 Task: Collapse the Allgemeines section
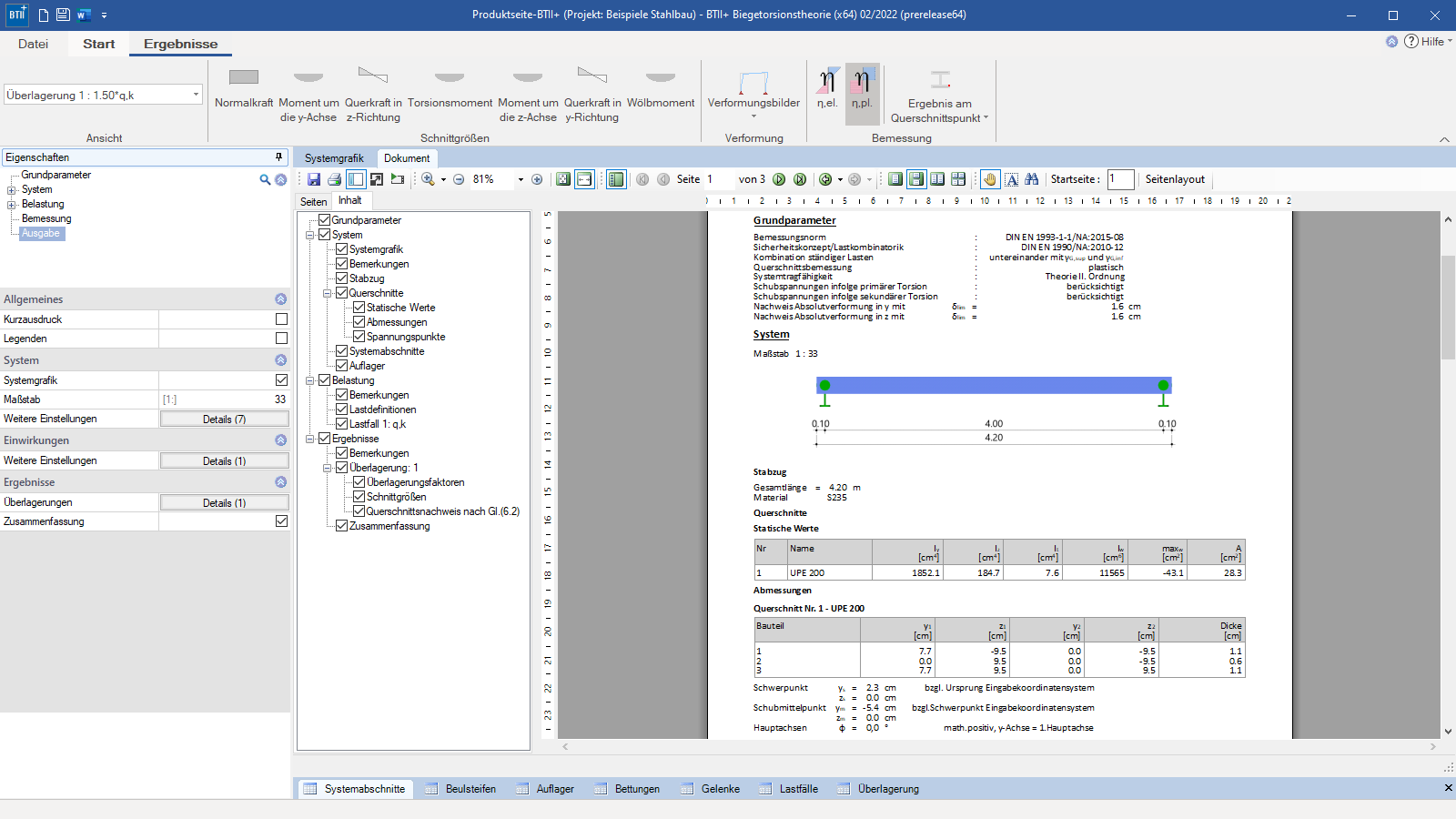pos(280,299)
